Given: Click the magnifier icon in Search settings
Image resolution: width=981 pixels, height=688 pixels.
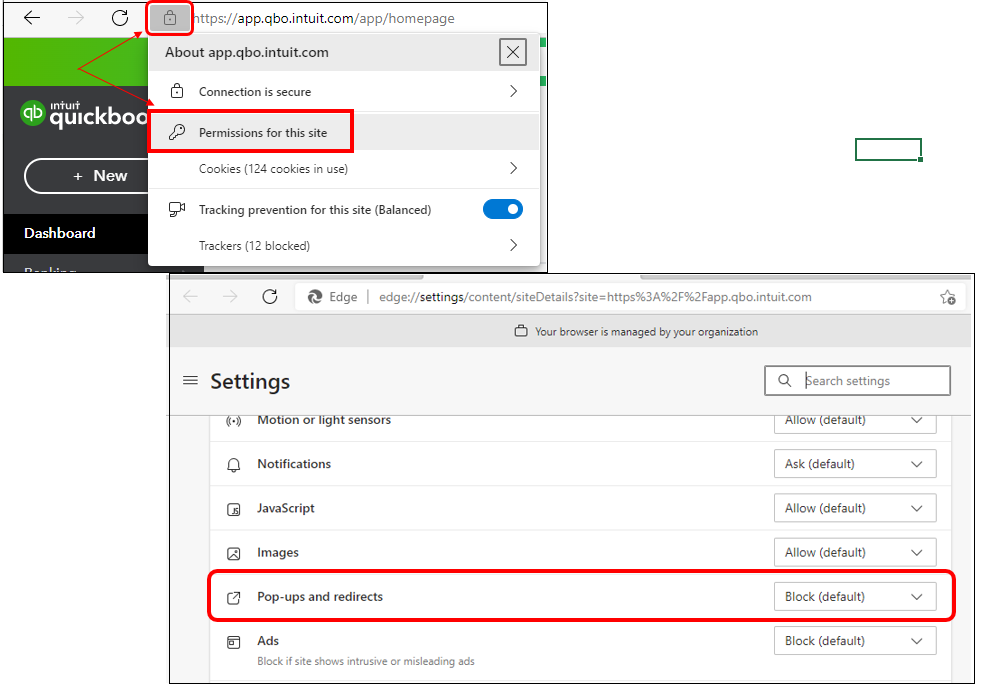Looking at the screenshot, I should click(x=784, y=380).
